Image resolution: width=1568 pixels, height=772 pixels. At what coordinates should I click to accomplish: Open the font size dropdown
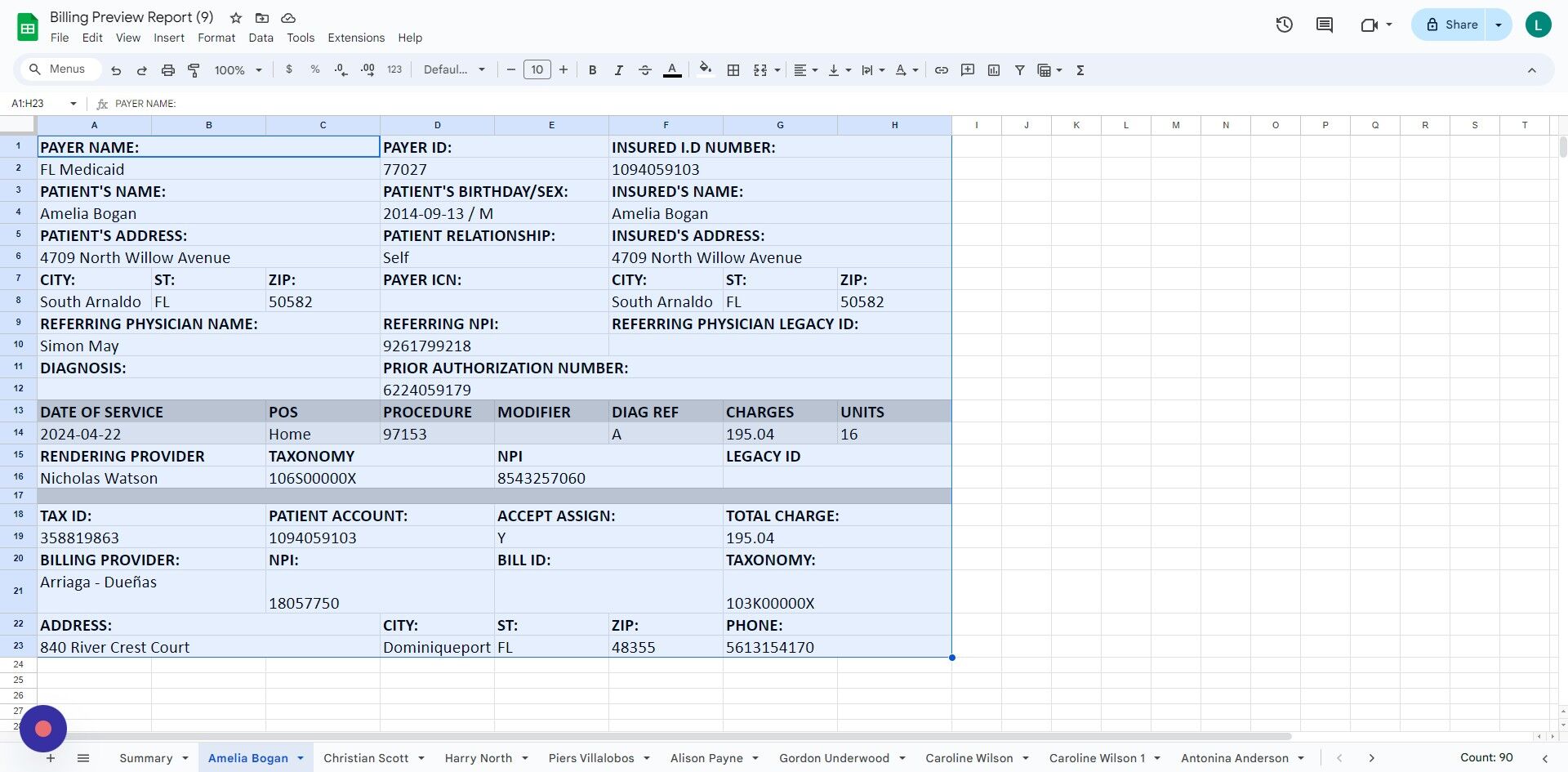tap(537, 69)
